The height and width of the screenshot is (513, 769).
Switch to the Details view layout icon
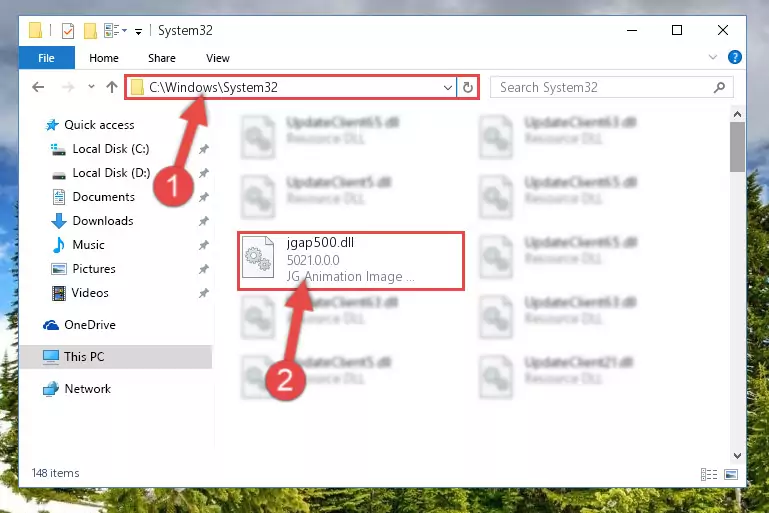tap(709, 474)
